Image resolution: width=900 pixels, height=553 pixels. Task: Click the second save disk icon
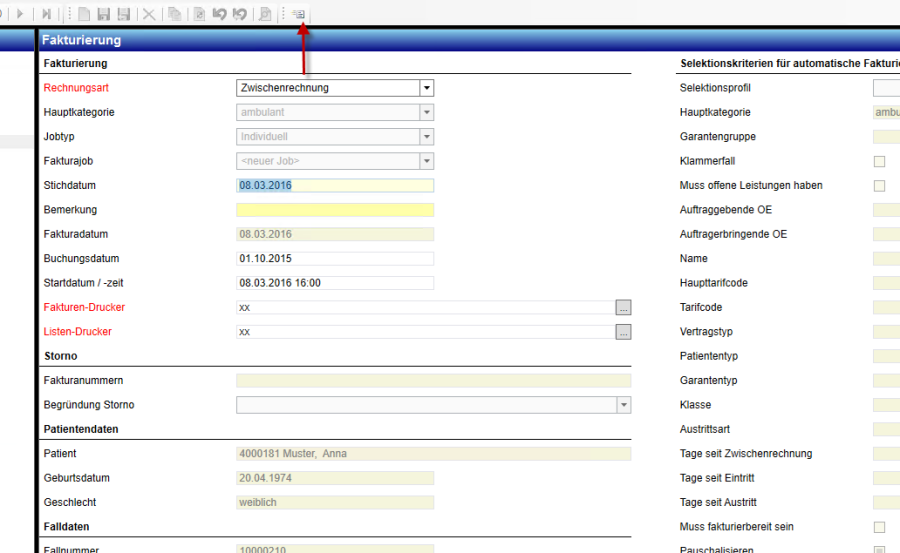123,13
